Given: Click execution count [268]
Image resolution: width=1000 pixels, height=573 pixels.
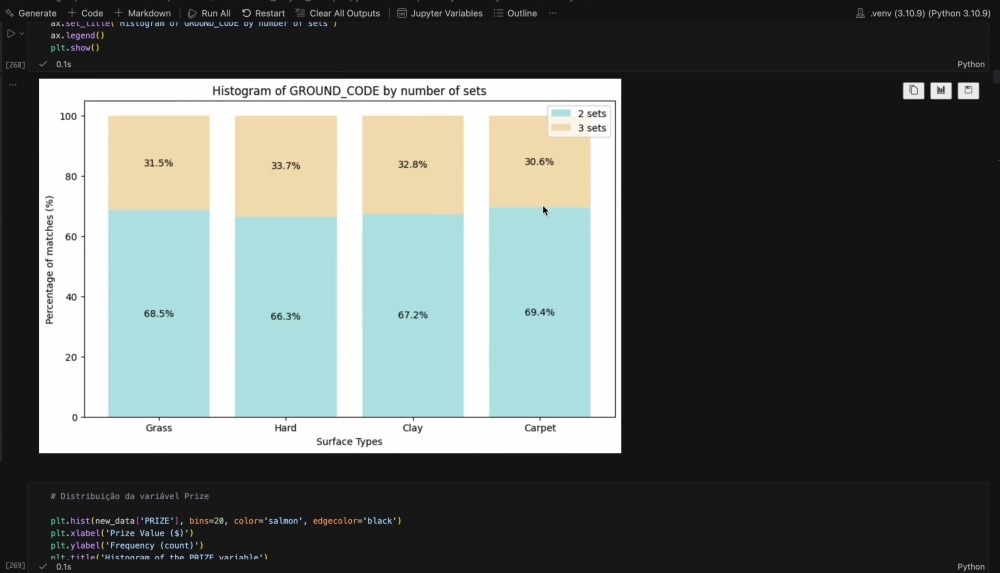Looking at the screenshot, I should coord(15,65).
